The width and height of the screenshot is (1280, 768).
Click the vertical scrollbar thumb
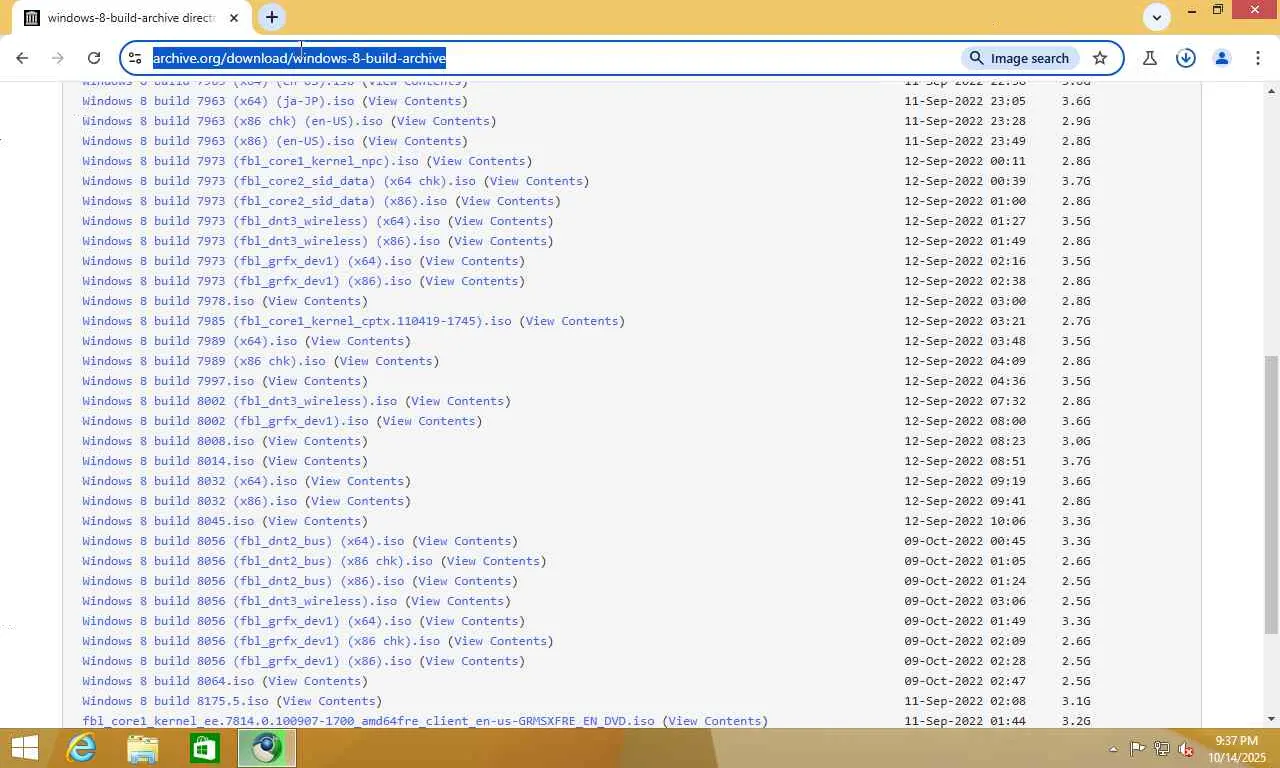tap(1271, 494)
